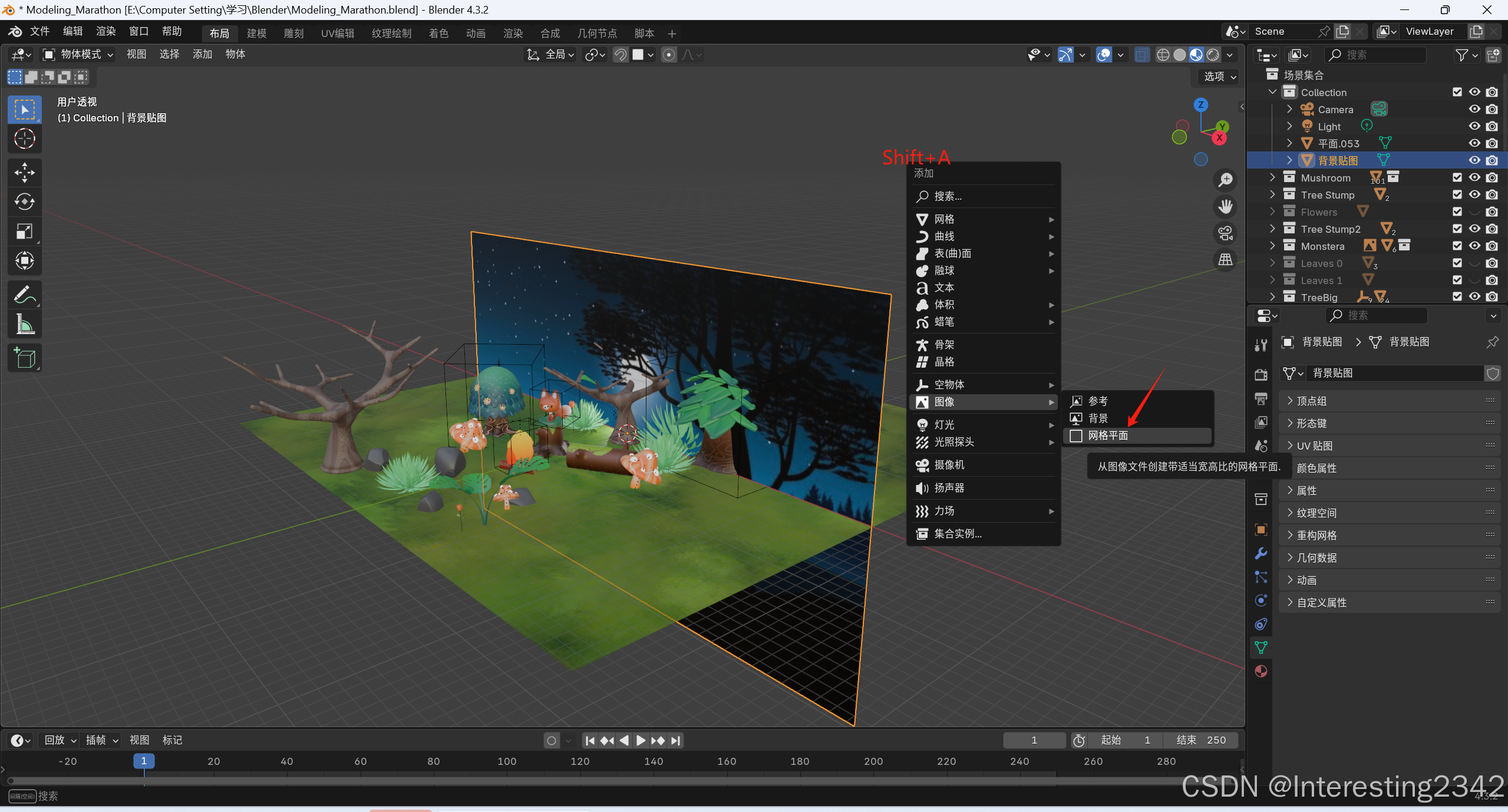Click the snapping color swatch in the header

pos(638,55)
